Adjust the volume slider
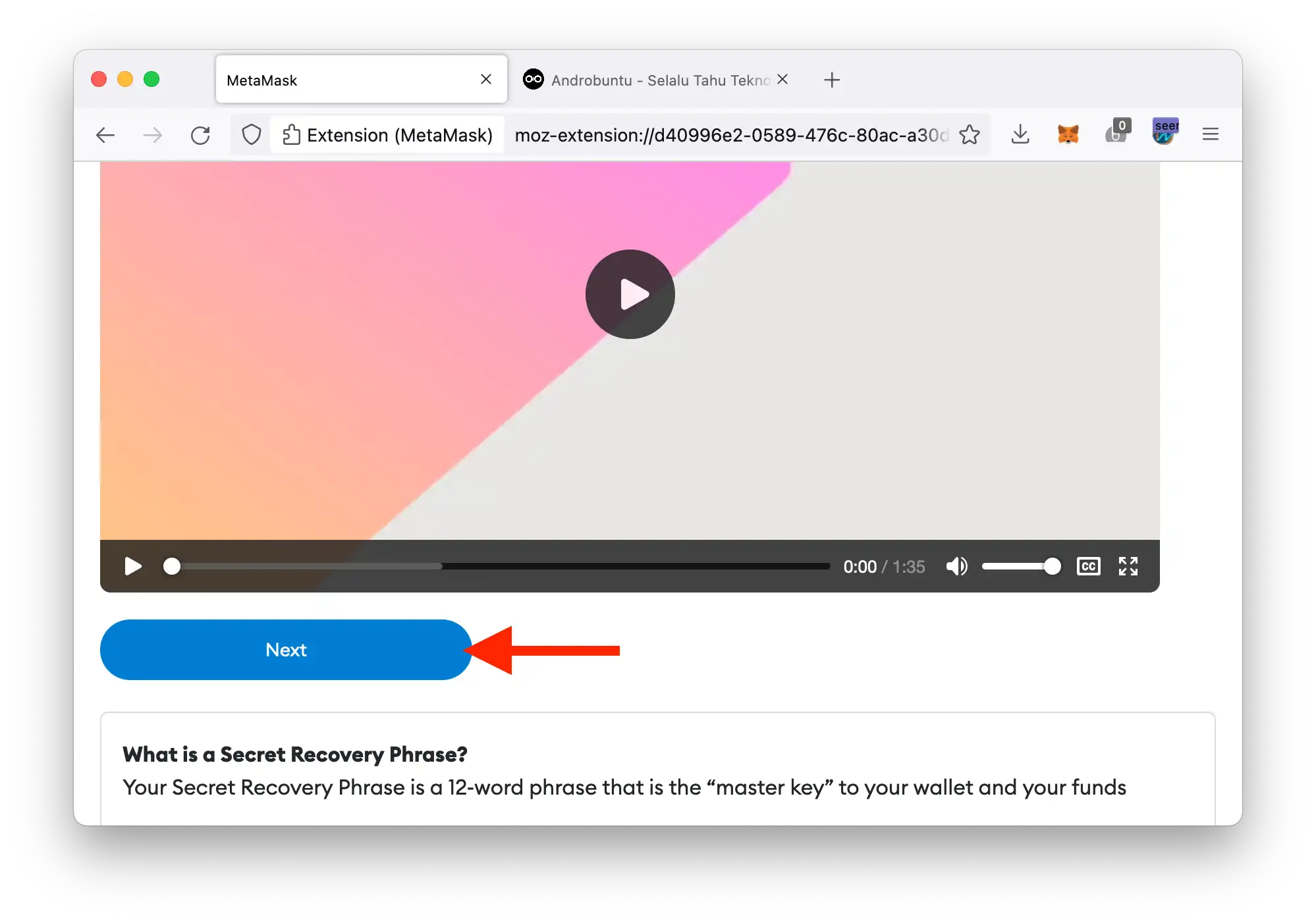Screen dimensions: 1316x923 (x=1021, y=566)
